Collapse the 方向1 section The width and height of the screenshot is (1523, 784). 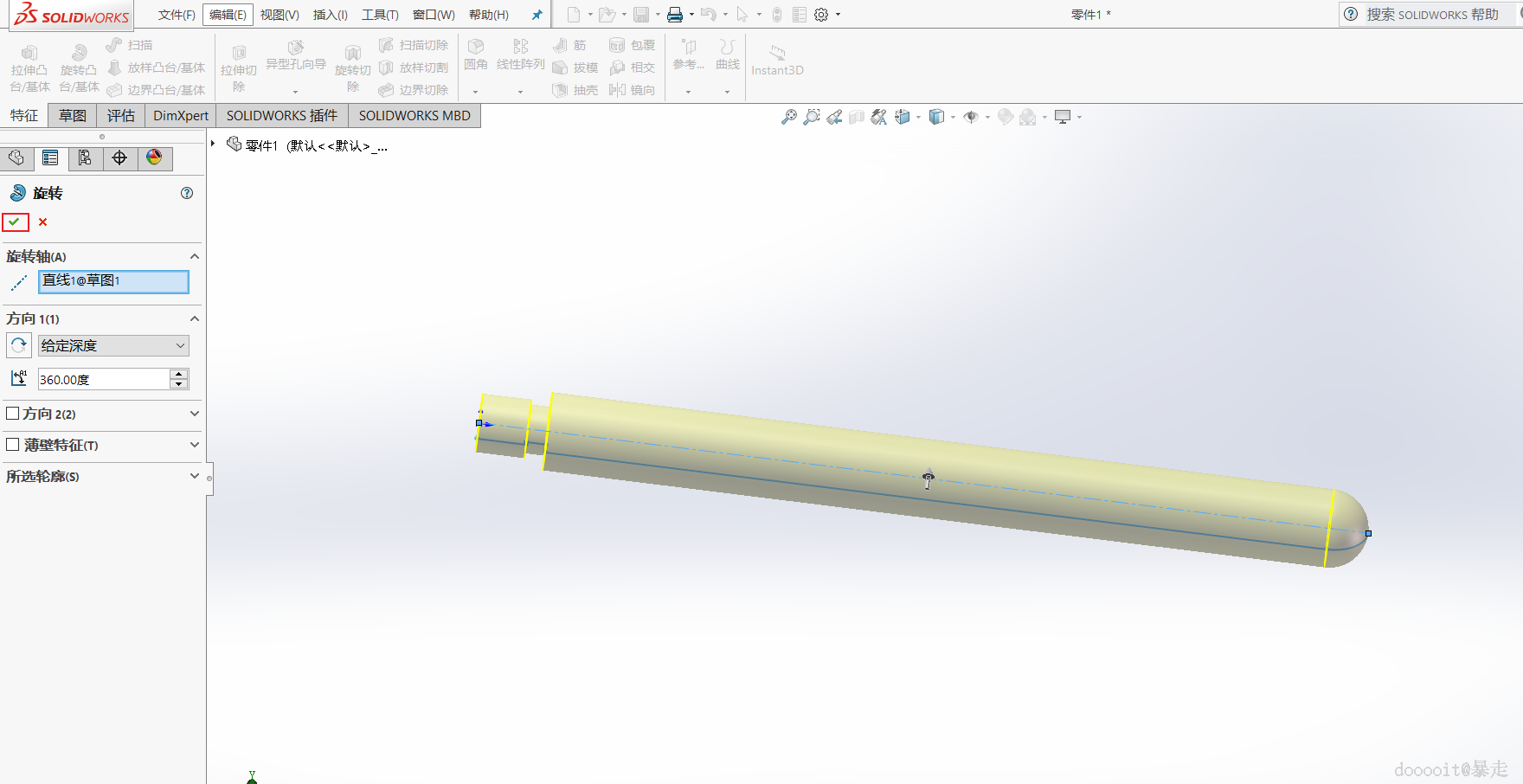click(x=195, y=318)
